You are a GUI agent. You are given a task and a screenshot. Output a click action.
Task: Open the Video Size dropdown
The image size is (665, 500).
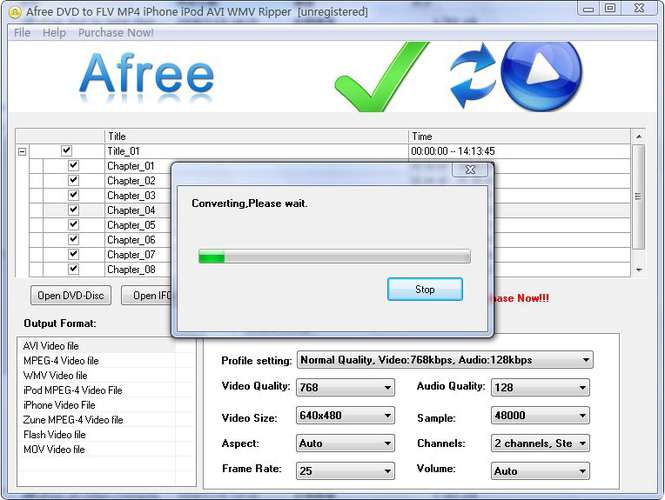(x=345, y=415)
